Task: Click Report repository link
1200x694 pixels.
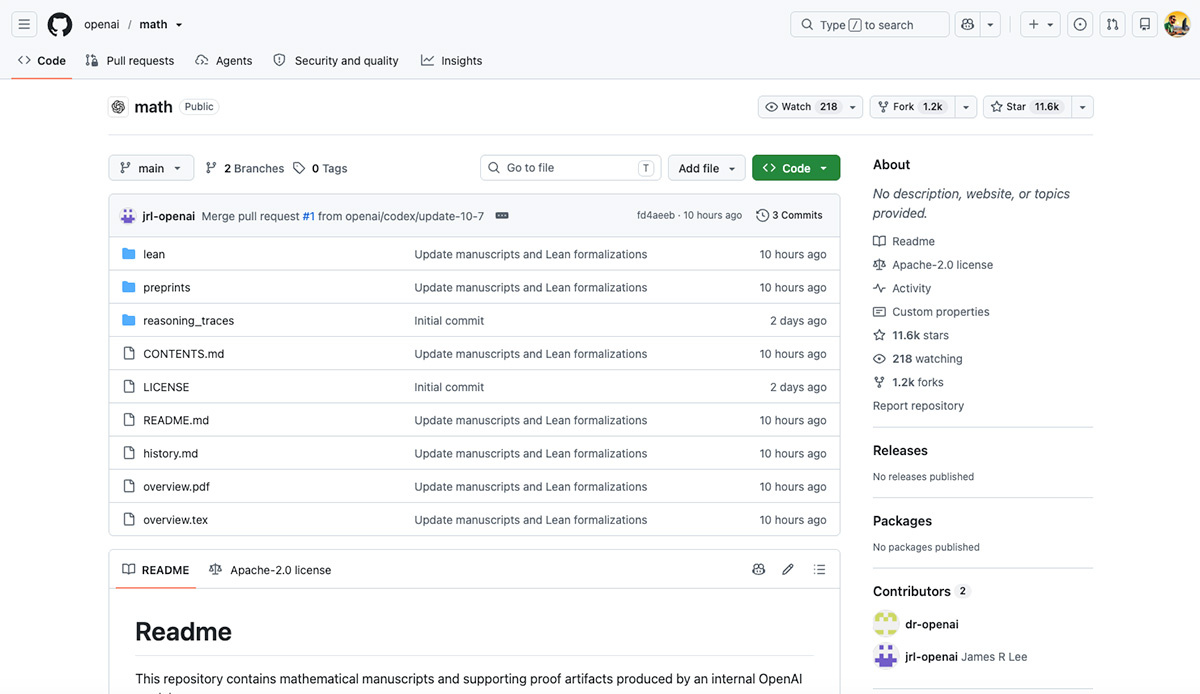Action: point(918,406)
